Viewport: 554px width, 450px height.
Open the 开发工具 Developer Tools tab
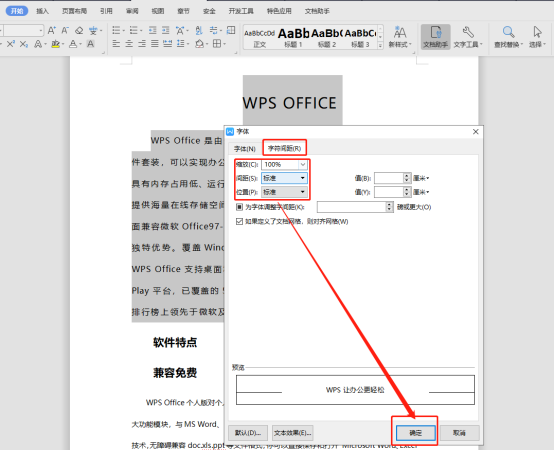click(x=241, y=11)
